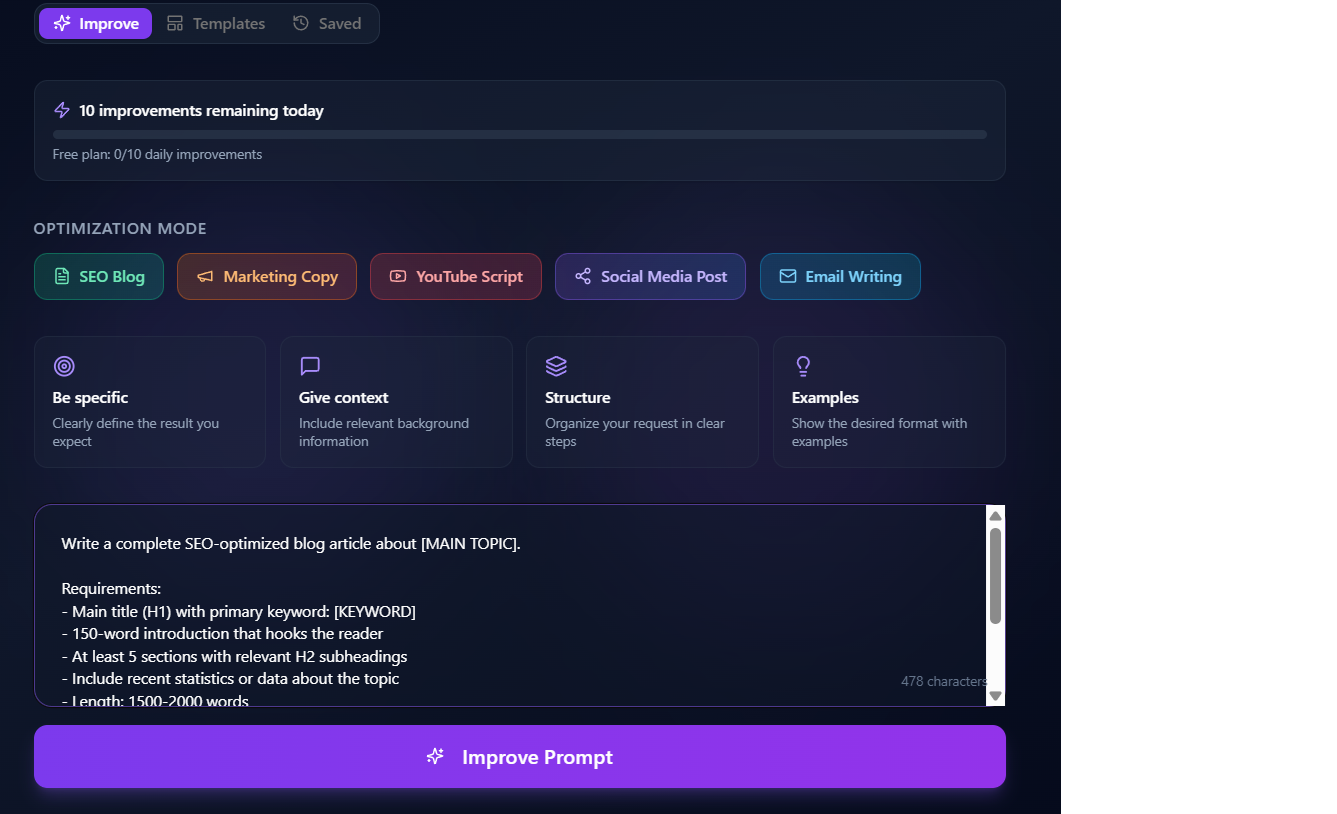Click the lightning bolt icon near improvements counter
1337x814 pixels.
tap(62, 110)
